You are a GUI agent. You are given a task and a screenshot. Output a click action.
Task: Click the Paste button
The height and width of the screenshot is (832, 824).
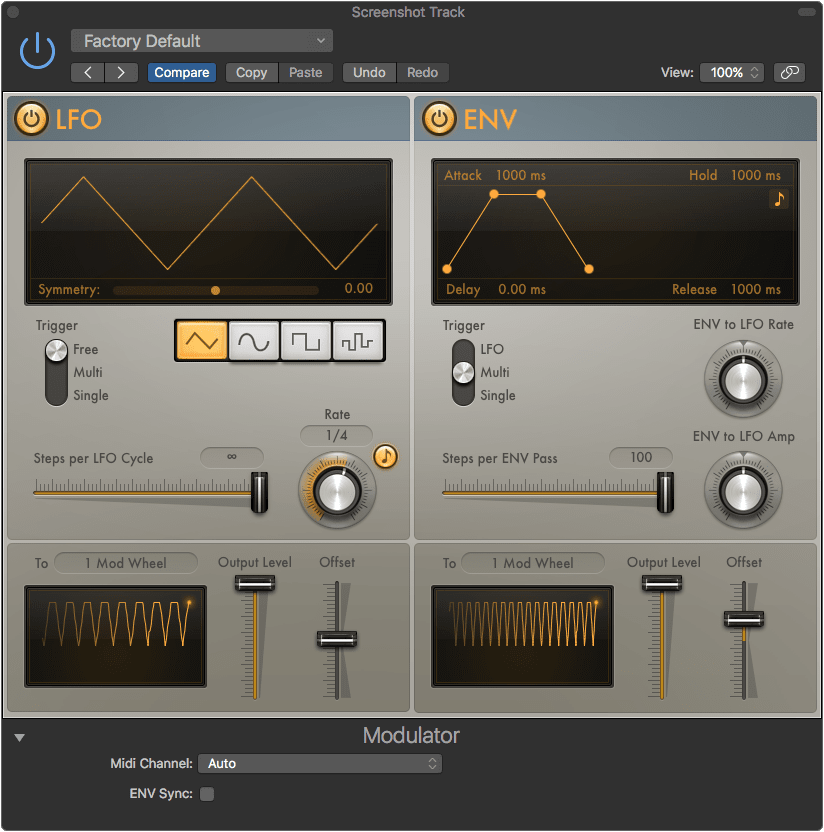point(305,72)
